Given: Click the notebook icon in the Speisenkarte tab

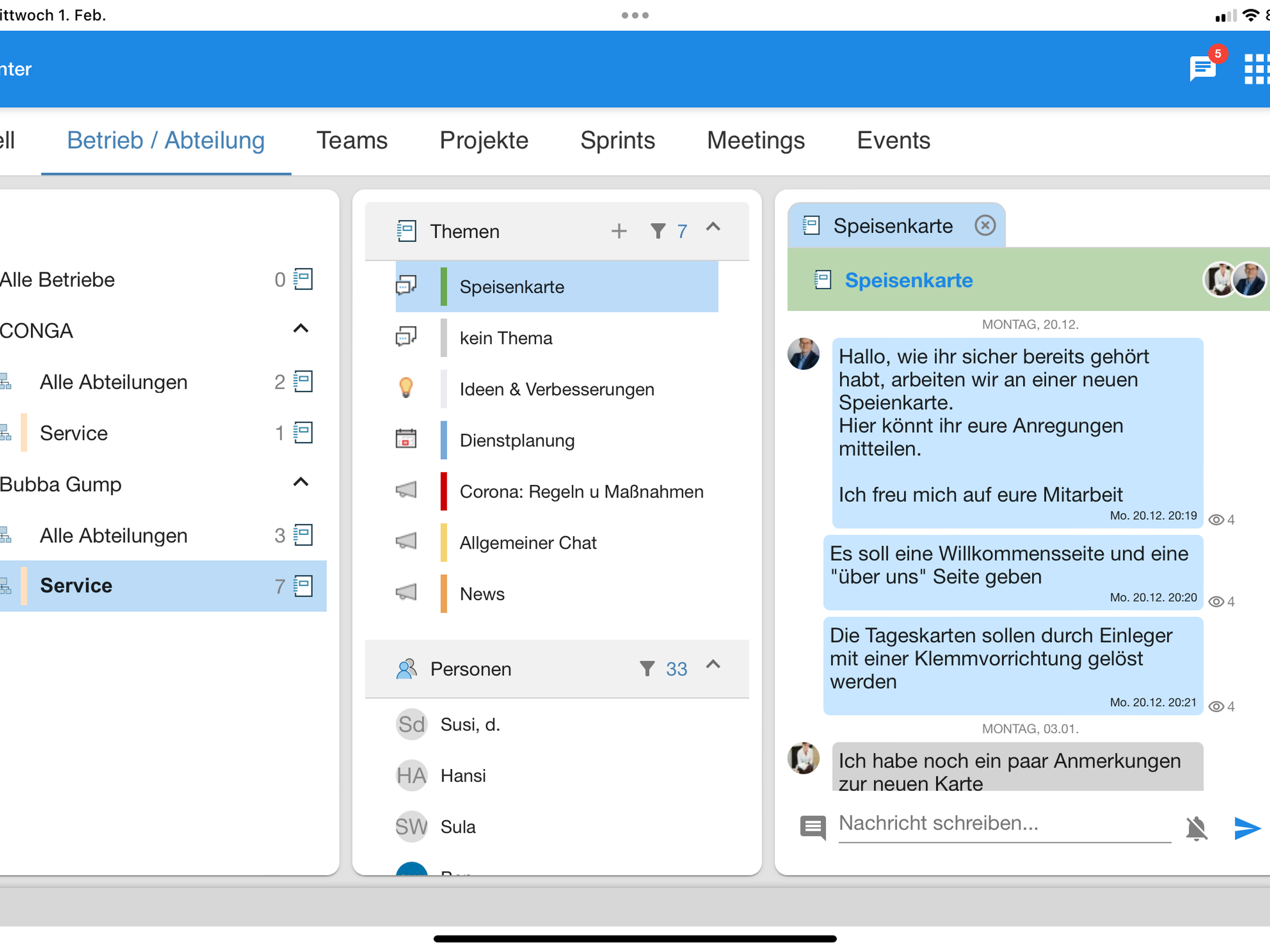Looking at the screenshot, I should click(x=811, y=226).
